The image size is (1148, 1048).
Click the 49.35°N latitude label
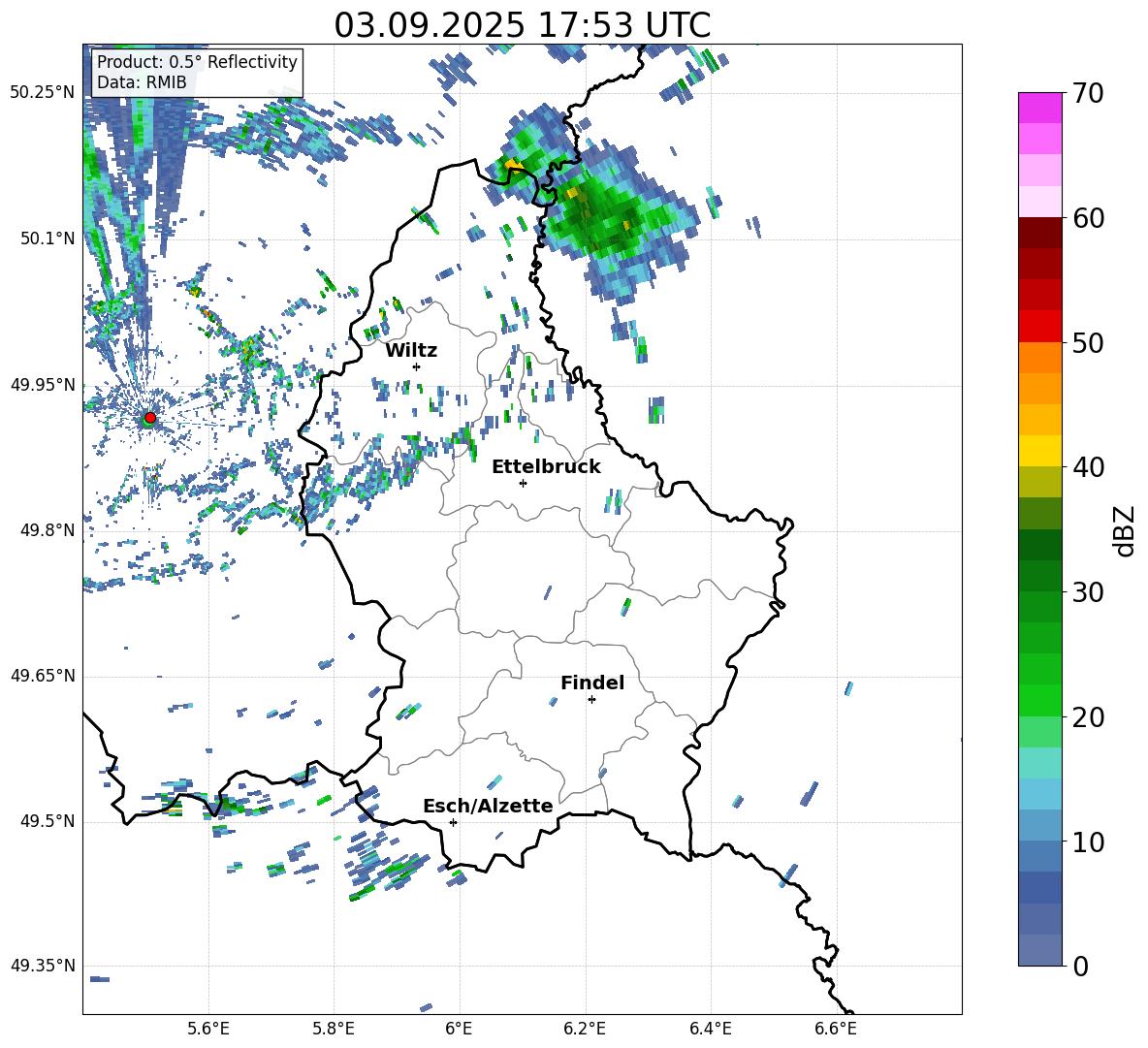pyautogui.click(x=43, y=966)
